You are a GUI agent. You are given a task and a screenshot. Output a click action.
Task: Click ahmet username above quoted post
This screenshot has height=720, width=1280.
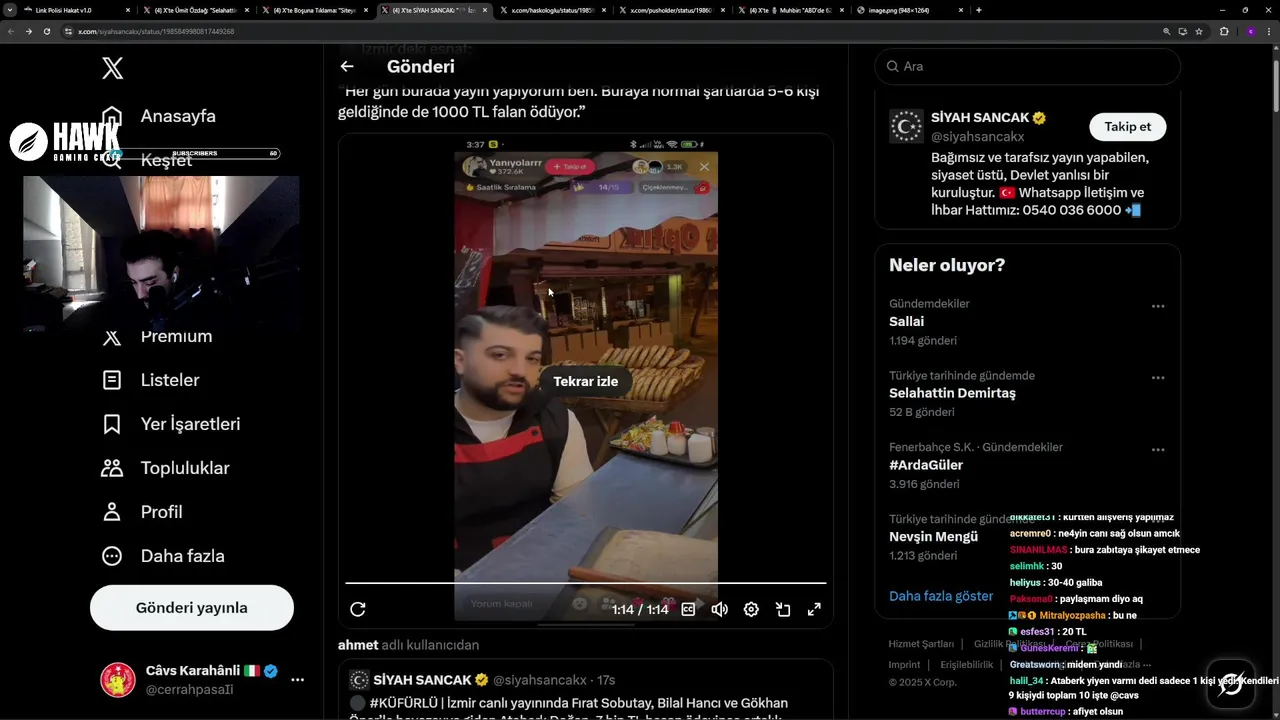point(358,645)
